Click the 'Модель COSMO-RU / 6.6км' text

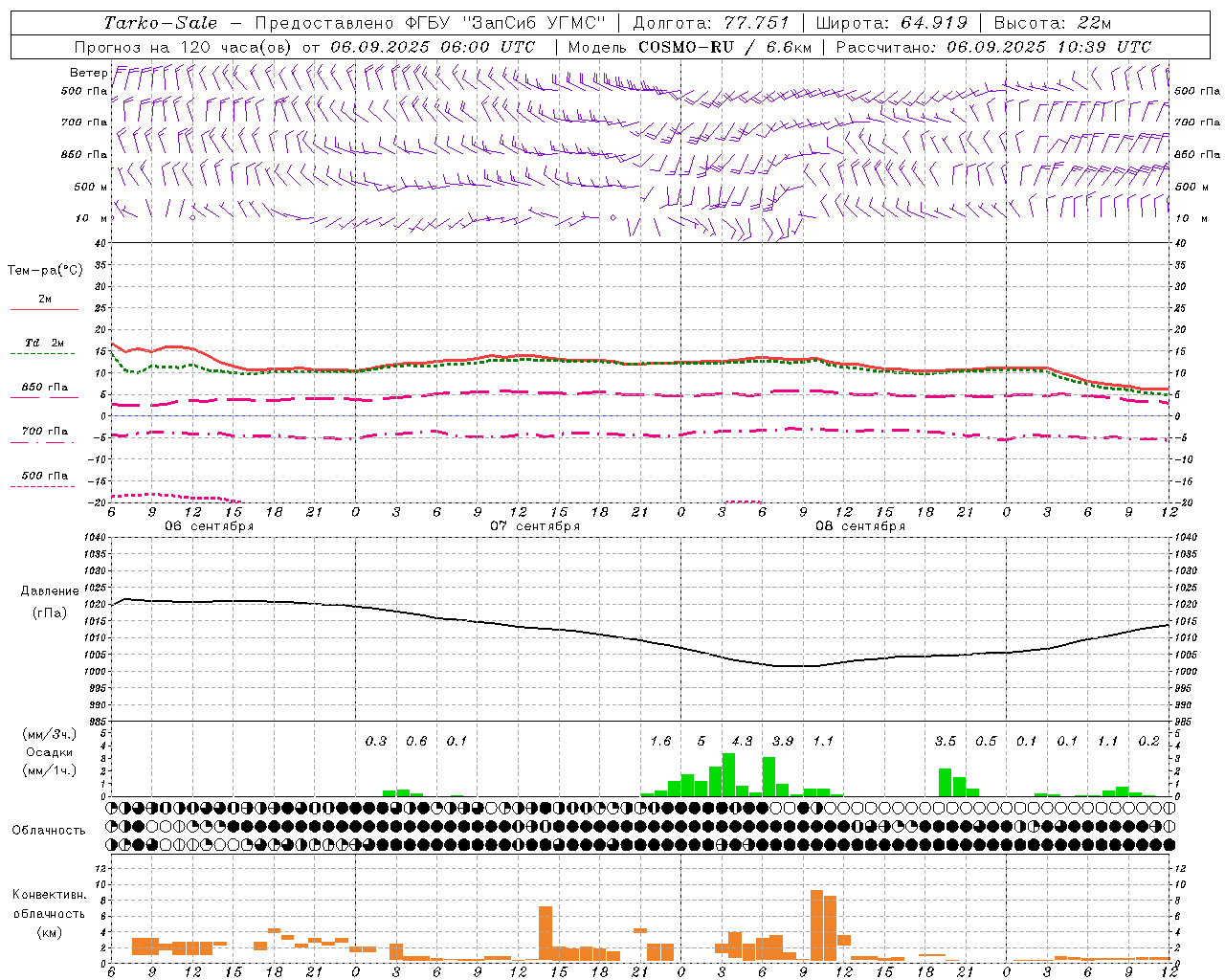[x=689, y=47]
